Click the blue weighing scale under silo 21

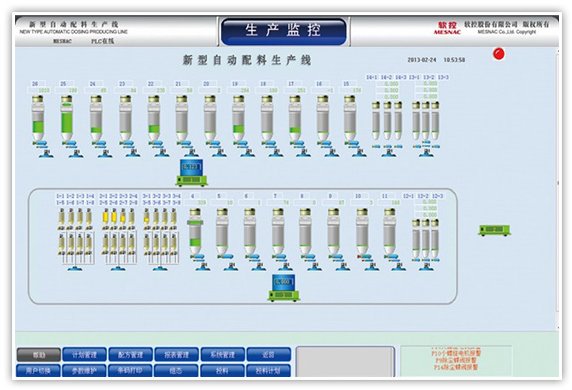192,173
